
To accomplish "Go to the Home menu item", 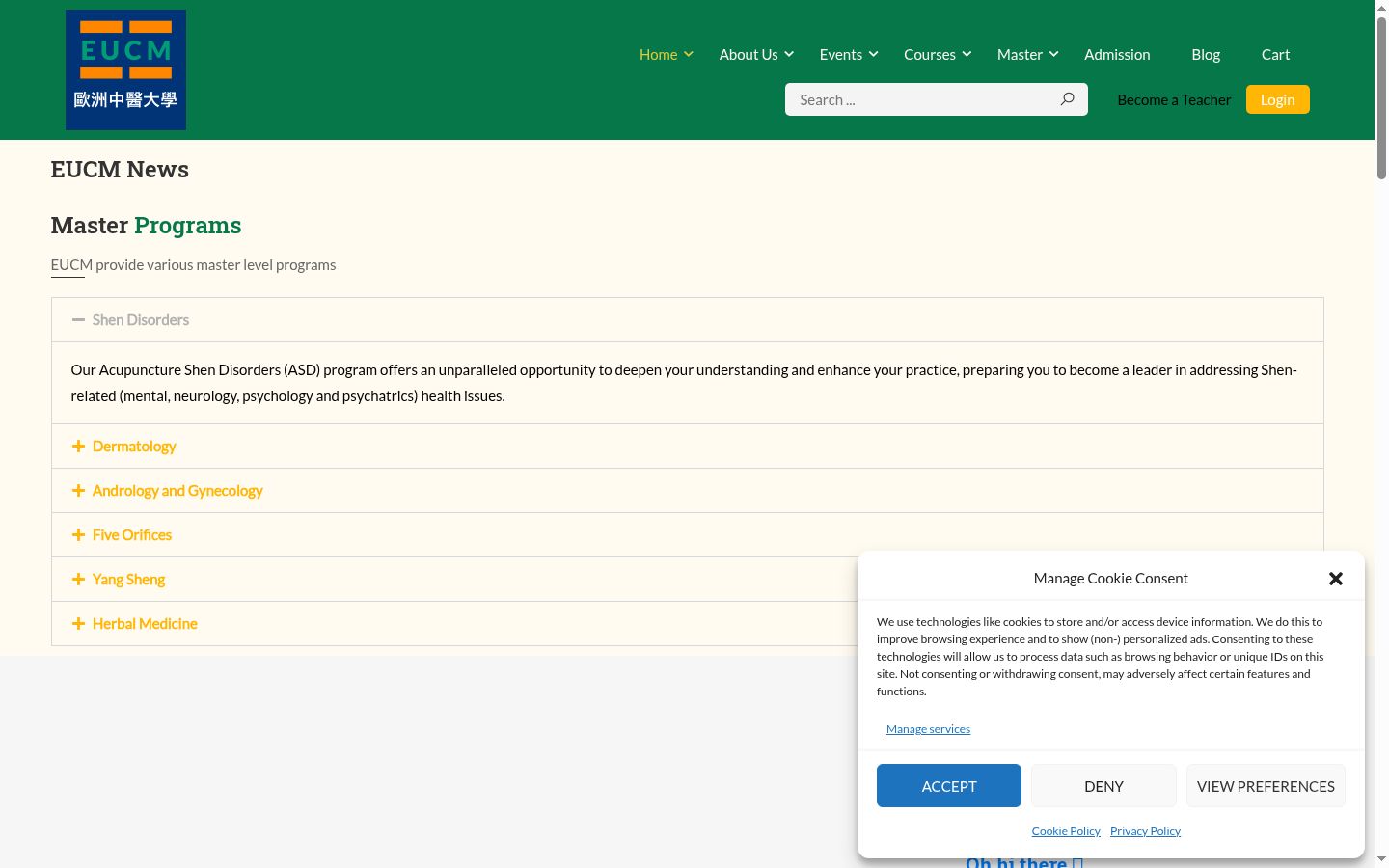I will 659,55.
